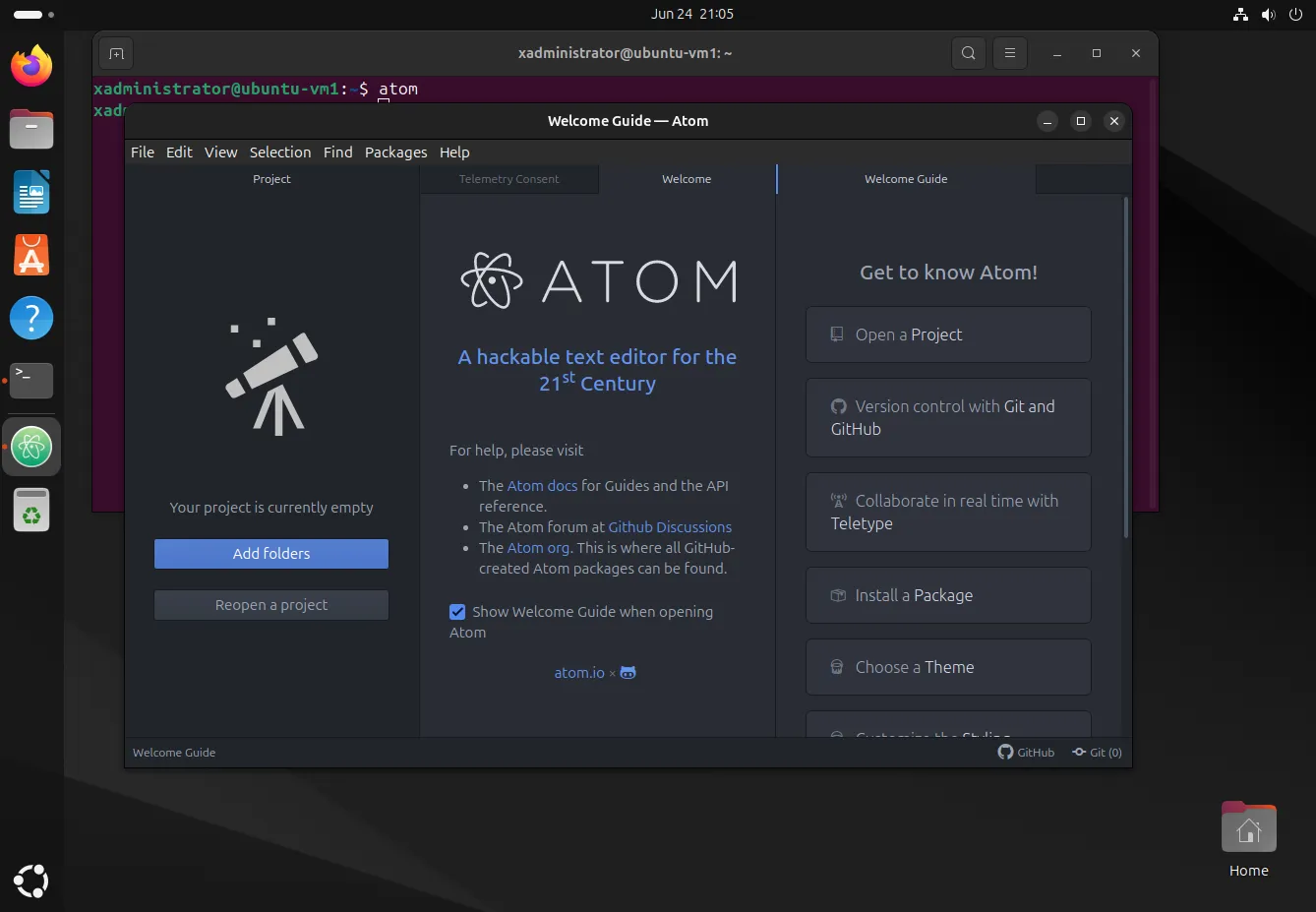Click the GitHub octocat icon by atom.io
This screenshot has width=1316, height=912.
tap(628, 673)
